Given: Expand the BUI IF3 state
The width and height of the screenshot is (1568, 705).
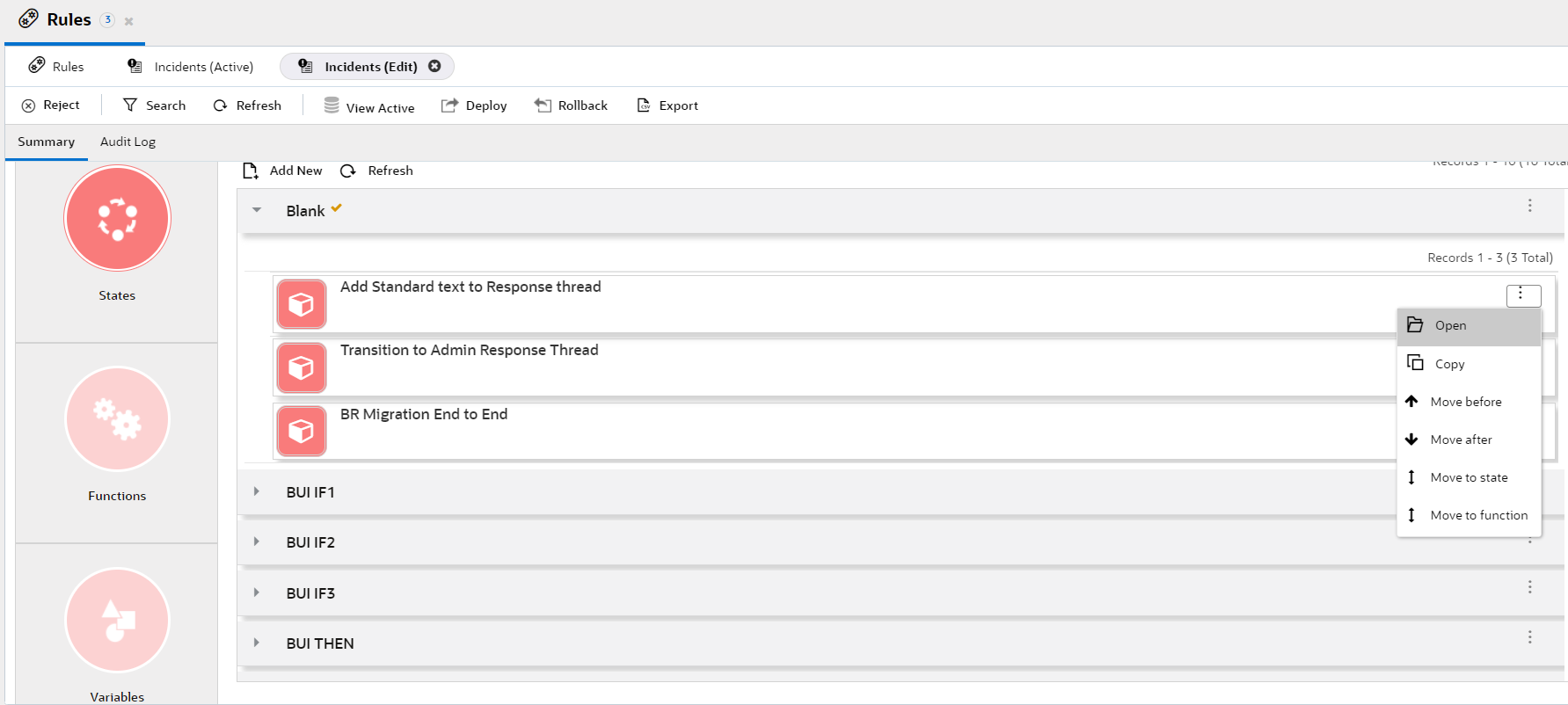Looking at the screenshot, I should (257, 592).
